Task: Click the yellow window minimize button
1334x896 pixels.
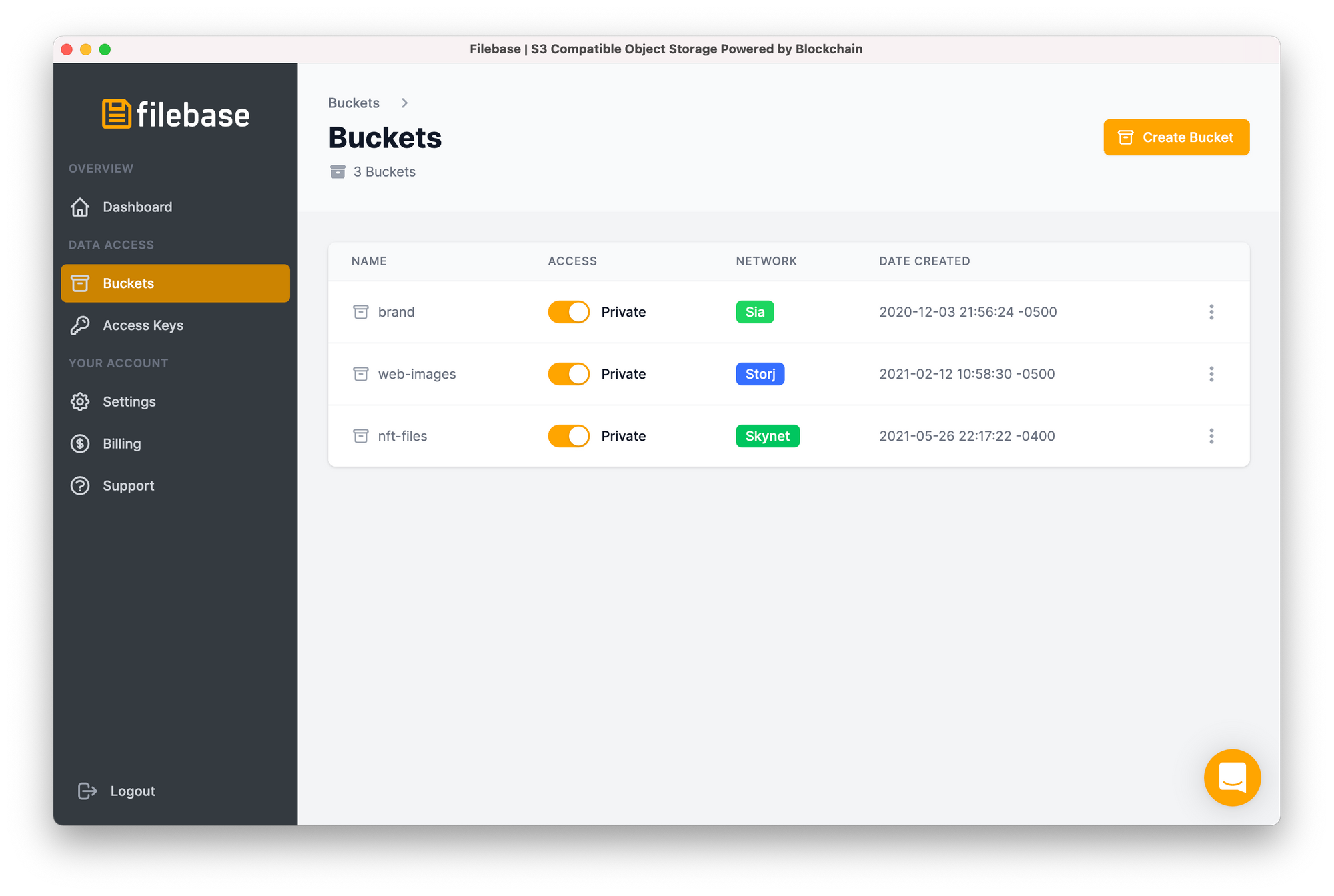Action: 85,49
